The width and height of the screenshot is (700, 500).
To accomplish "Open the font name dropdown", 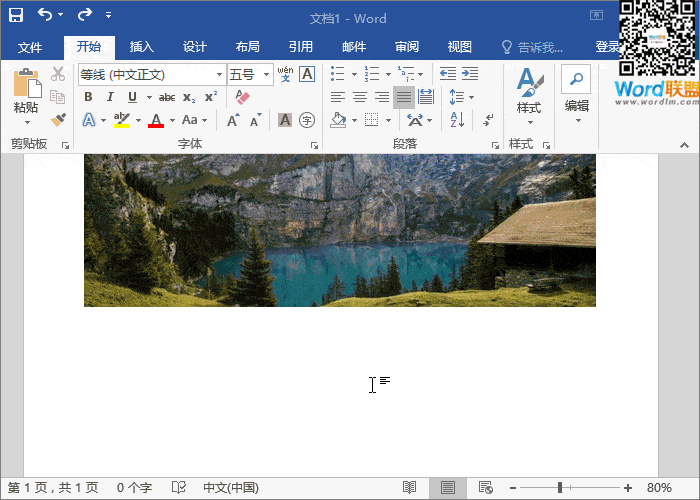I will coord(219,75).
